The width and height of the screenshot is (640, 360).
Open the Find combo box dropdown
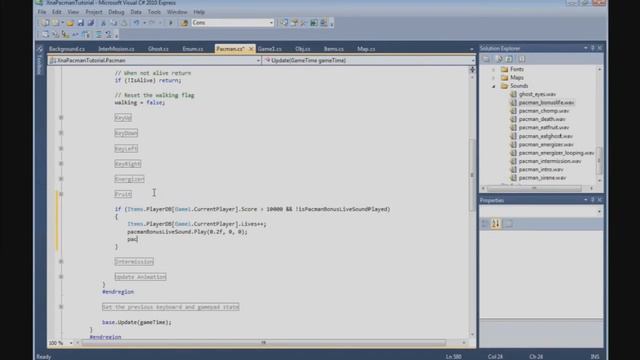[x=271, y=23]
